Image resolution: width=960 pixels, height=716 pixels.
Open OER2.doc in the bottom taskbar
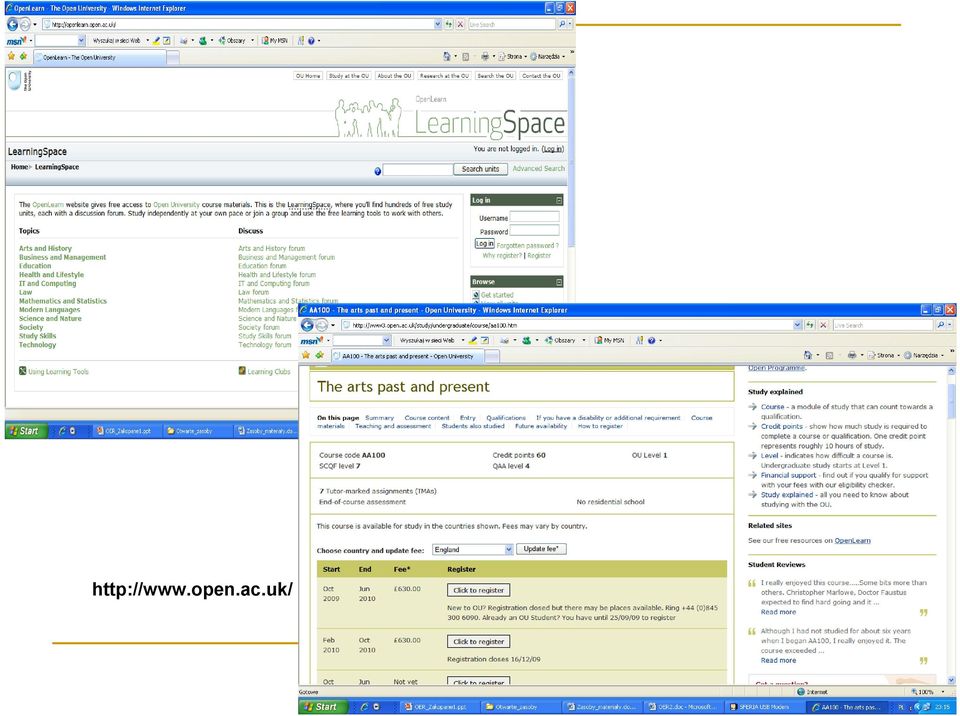click(684, 707)
